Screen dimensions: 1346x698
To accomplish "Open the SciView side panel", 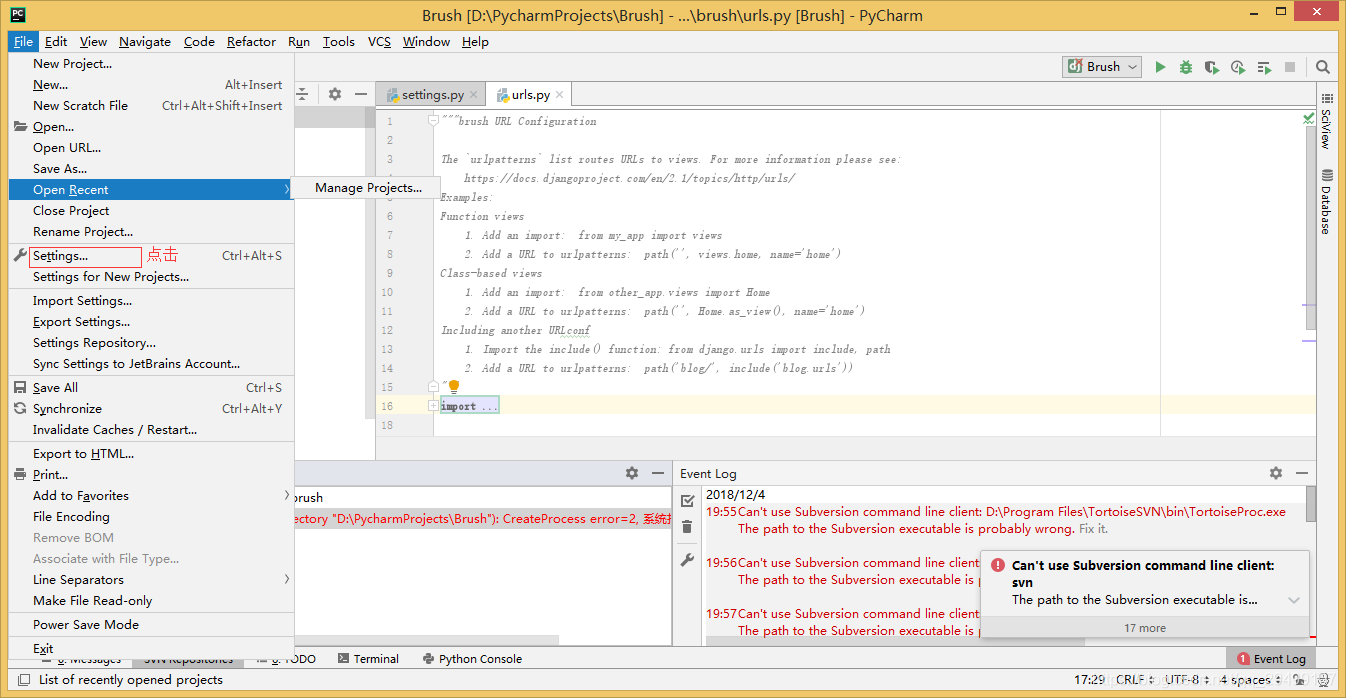I will pos(1327,121).
